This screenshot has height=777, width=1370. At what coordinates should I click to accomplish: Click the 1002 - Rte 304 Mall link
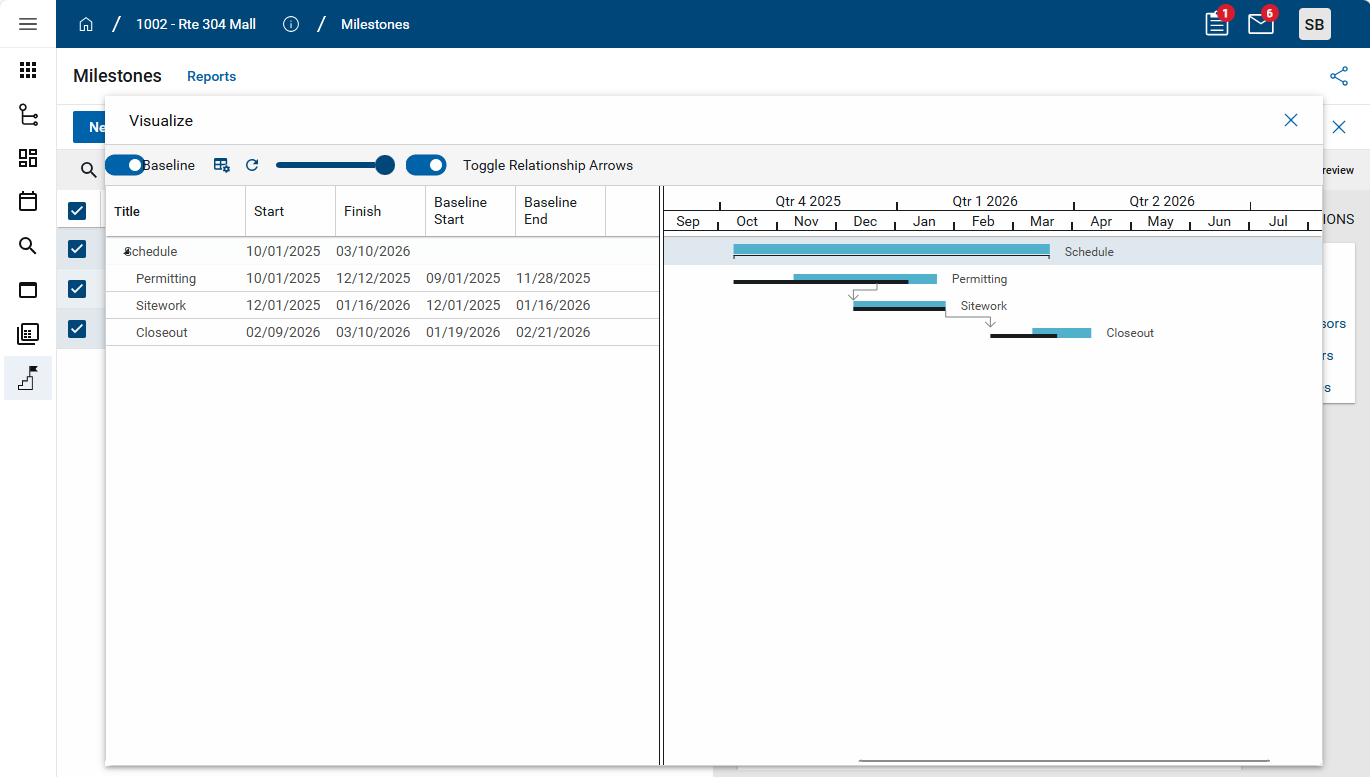pos(196,24)
